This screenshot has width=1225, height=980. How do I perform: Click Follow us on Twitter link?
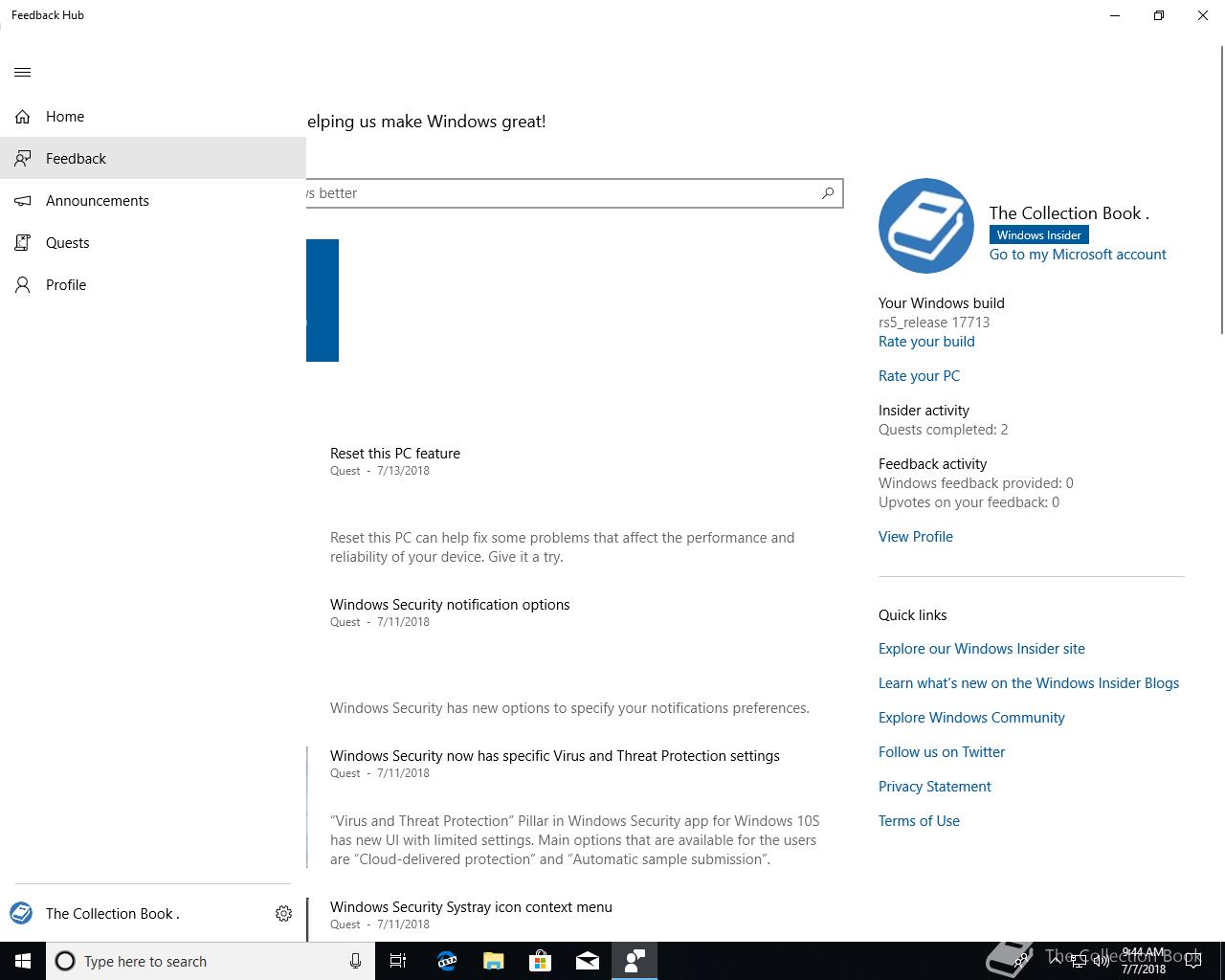pos(942,752)
